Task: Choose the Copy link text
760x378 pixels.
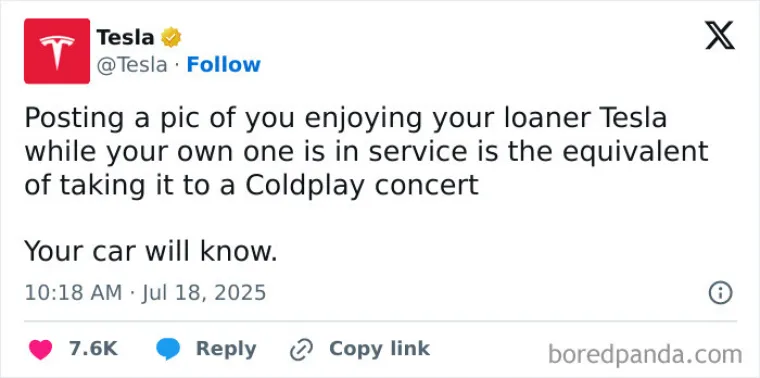Action: click(380, 348)
